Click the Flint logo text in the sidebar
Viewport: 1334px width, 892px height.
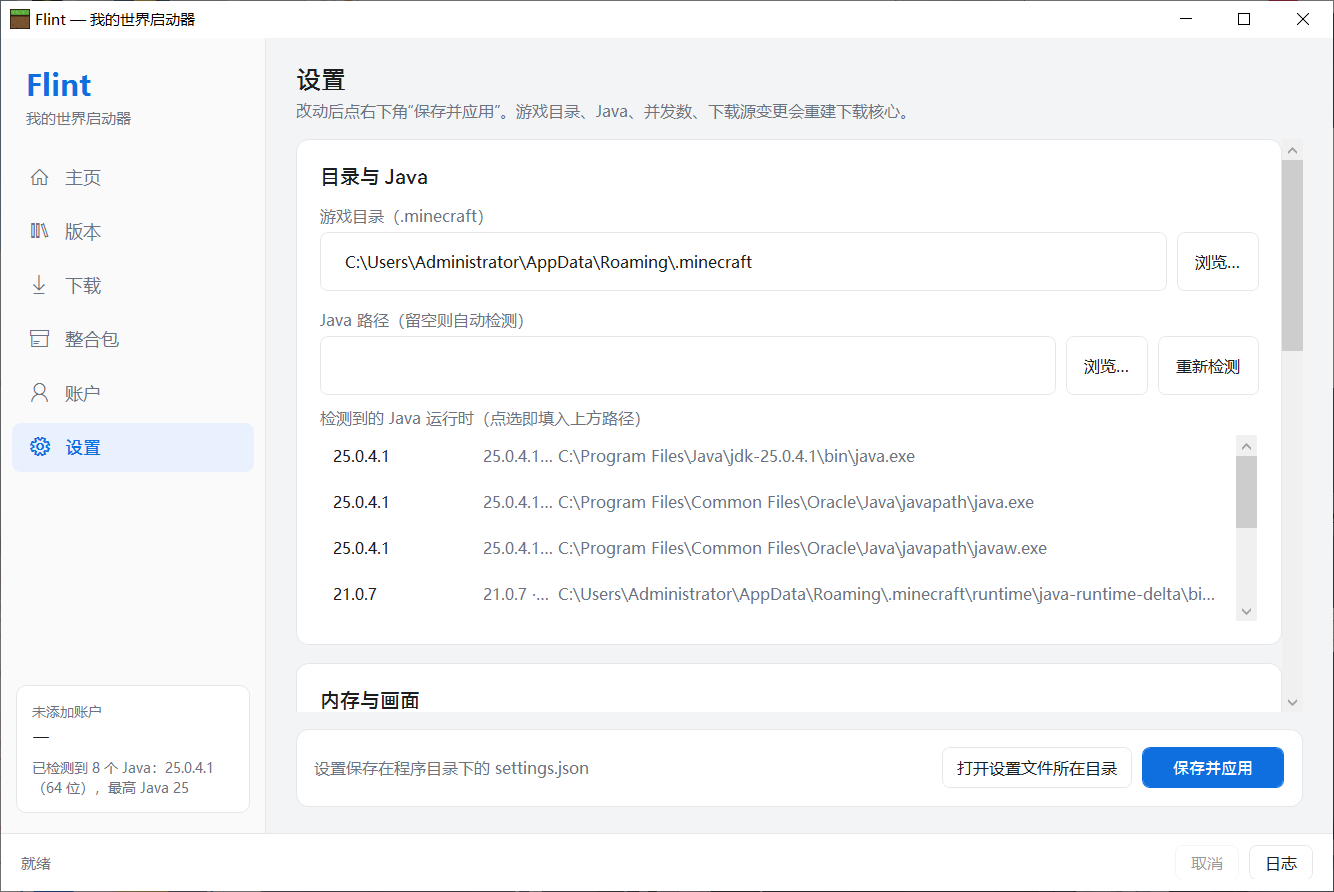pos(59,85)
